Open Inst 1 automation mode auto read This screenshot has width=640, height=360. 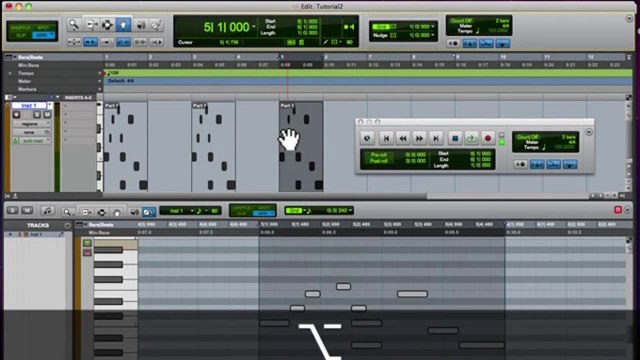[35, 141]
